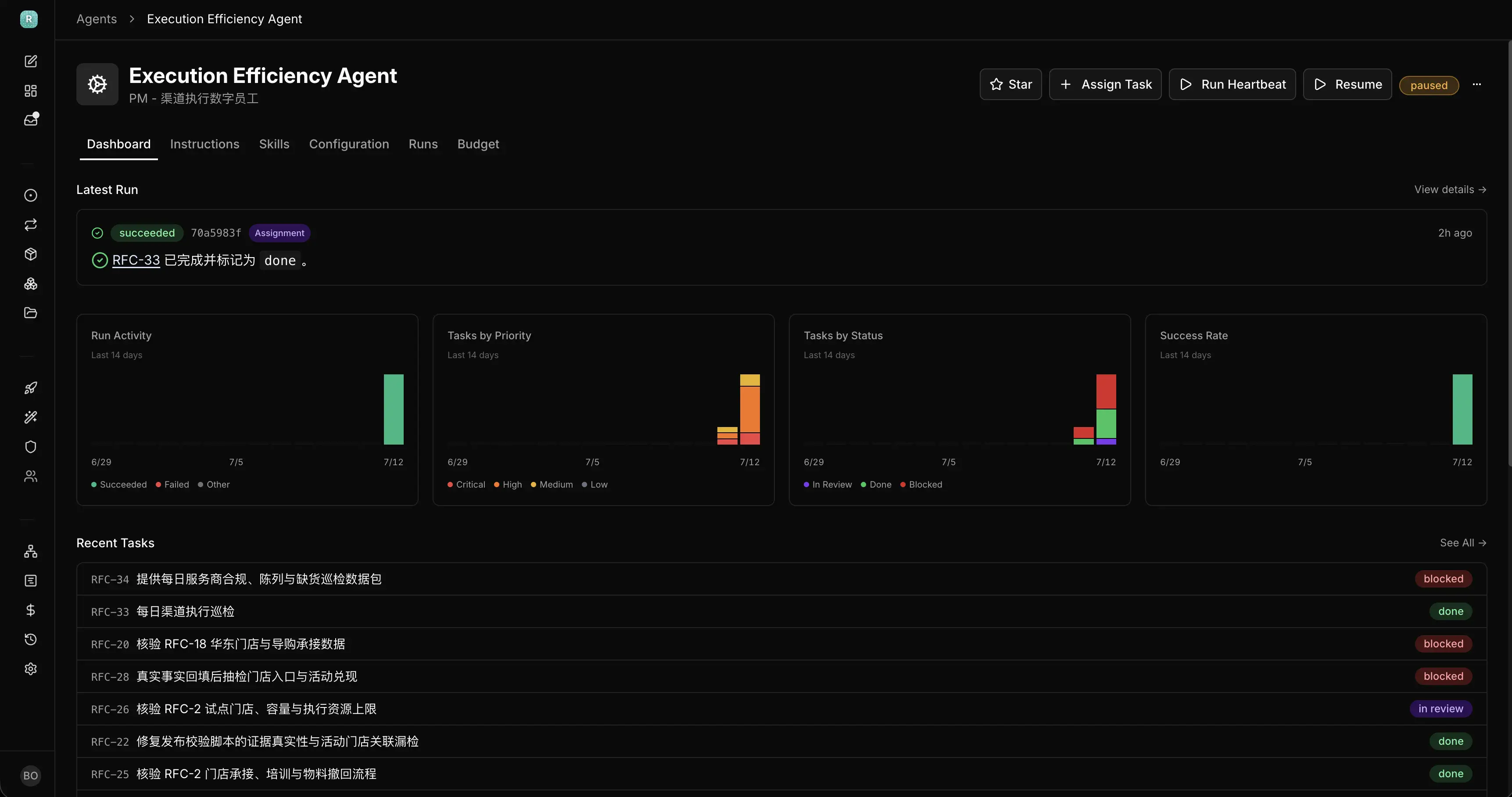Click the In Review legend item

coord(828,484)
